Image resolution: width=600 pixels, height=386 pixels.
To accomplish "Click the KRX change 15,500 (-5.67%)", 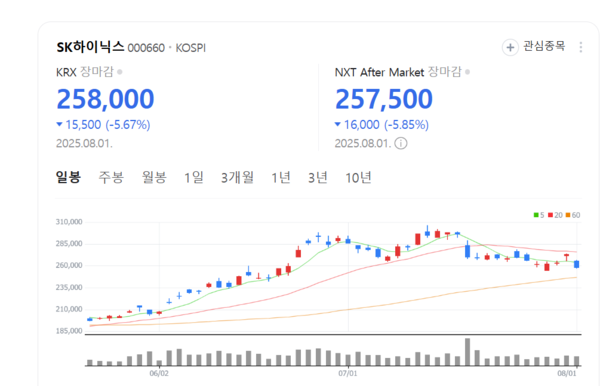I will tap(103, 125).
